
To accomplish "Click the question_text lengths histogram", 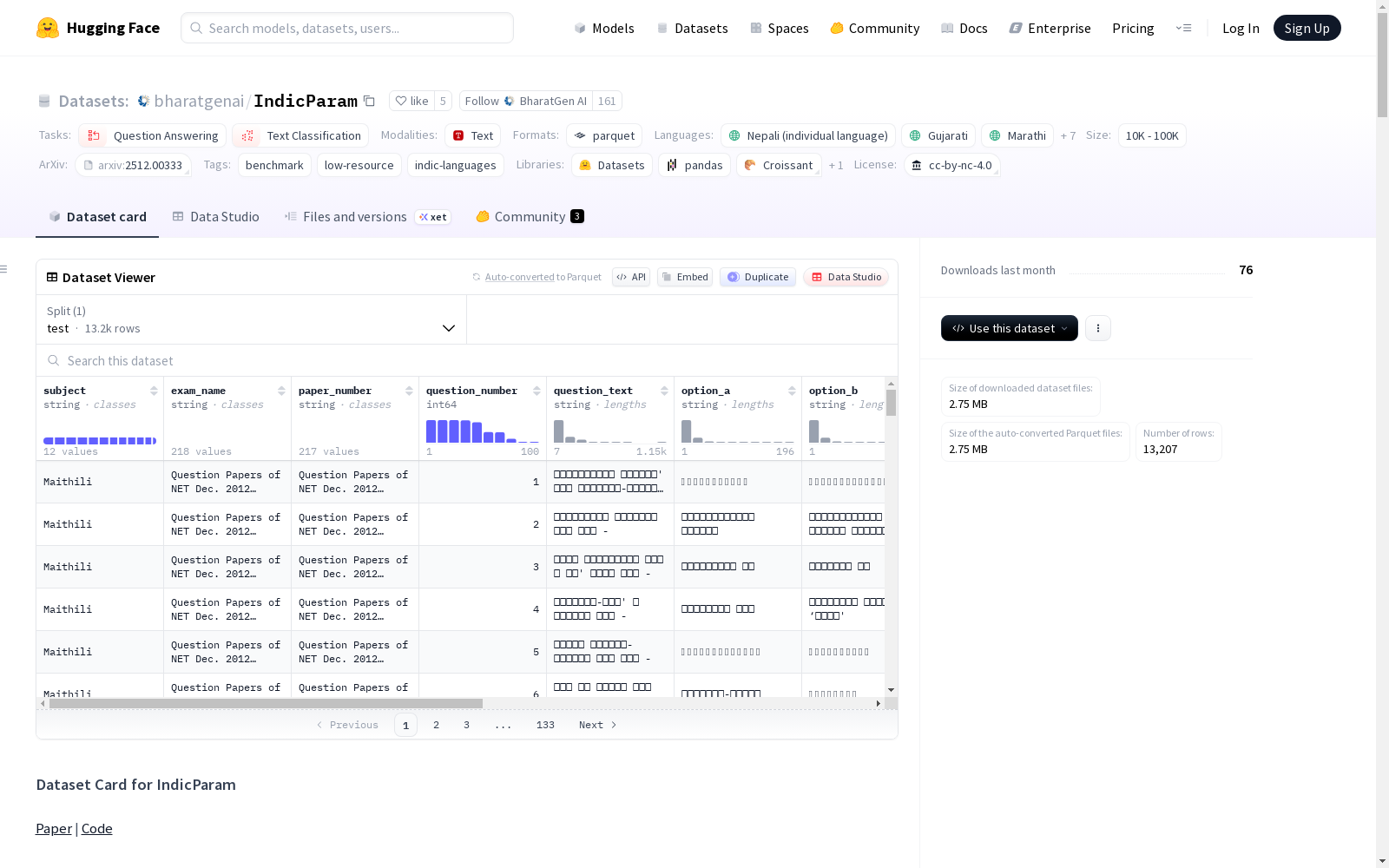I will [610, 431].
